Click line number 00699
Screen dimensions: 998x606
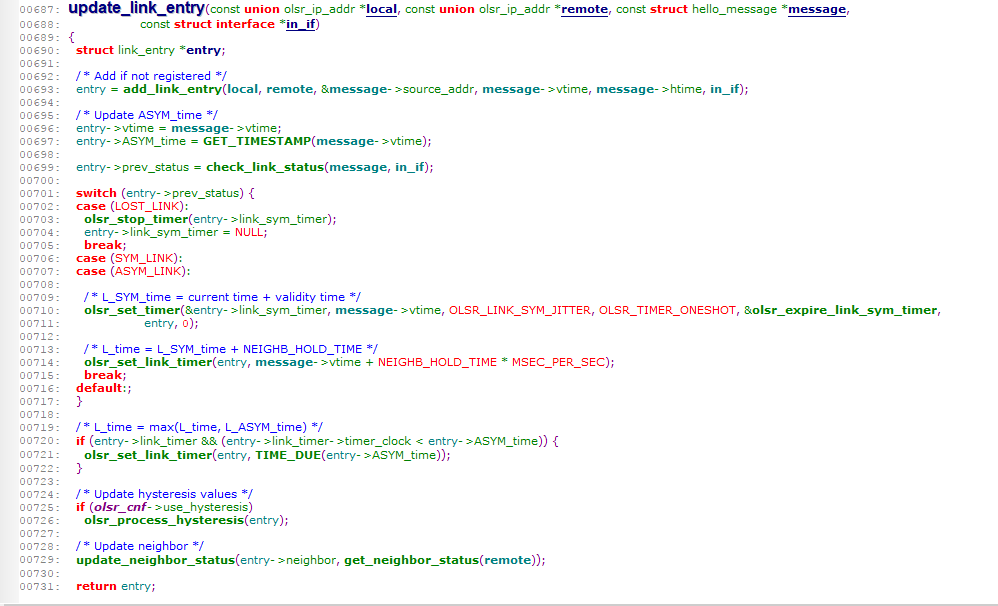(x=39, y=168)
